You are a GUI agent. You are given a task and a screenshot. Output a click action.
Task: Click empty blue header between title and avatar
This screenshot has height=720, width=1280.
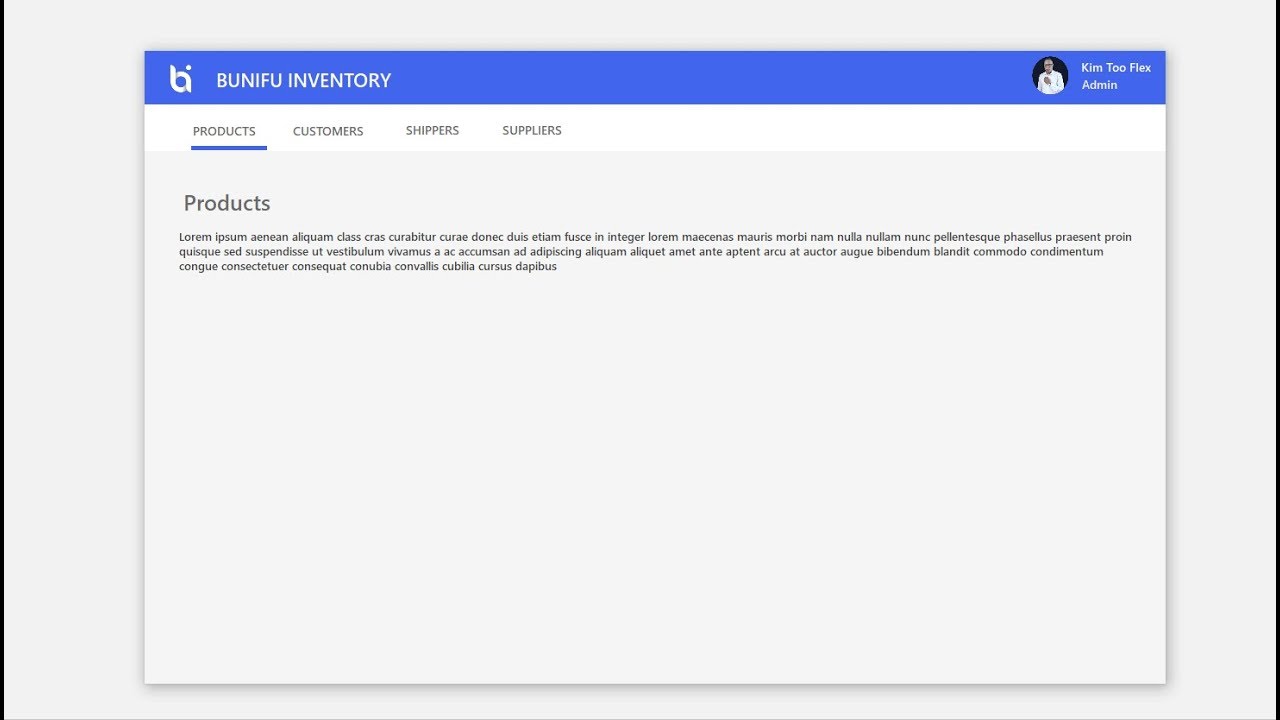tap(710, 78)
